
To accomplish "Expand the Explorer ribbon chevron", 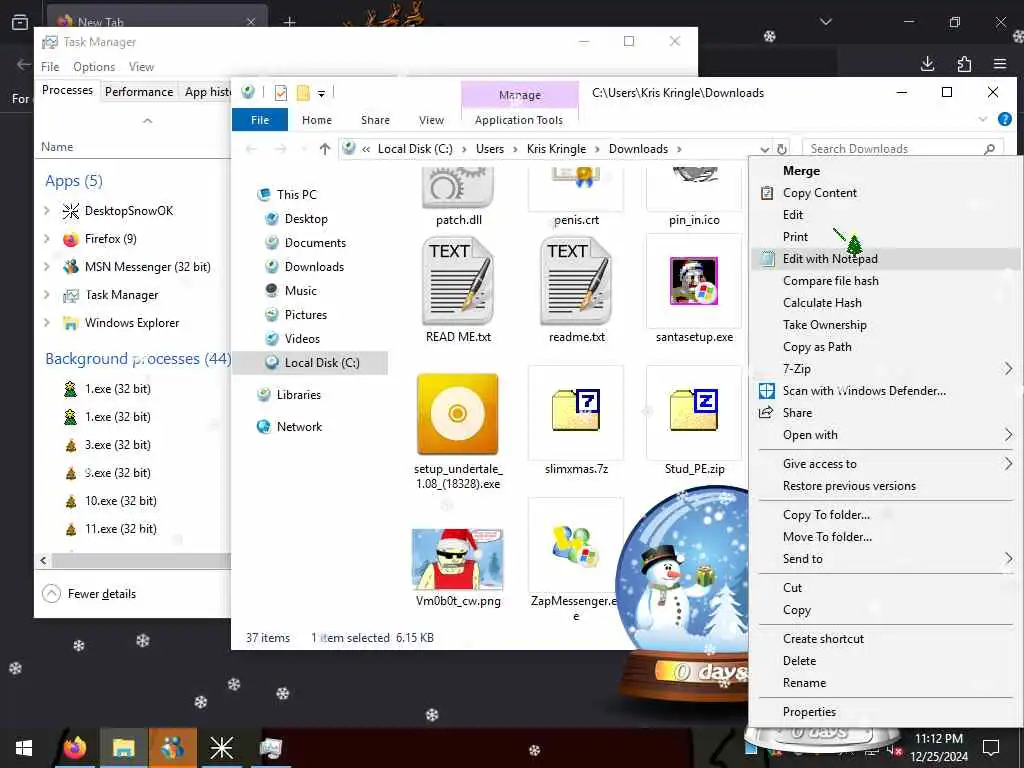I will 983,119.
